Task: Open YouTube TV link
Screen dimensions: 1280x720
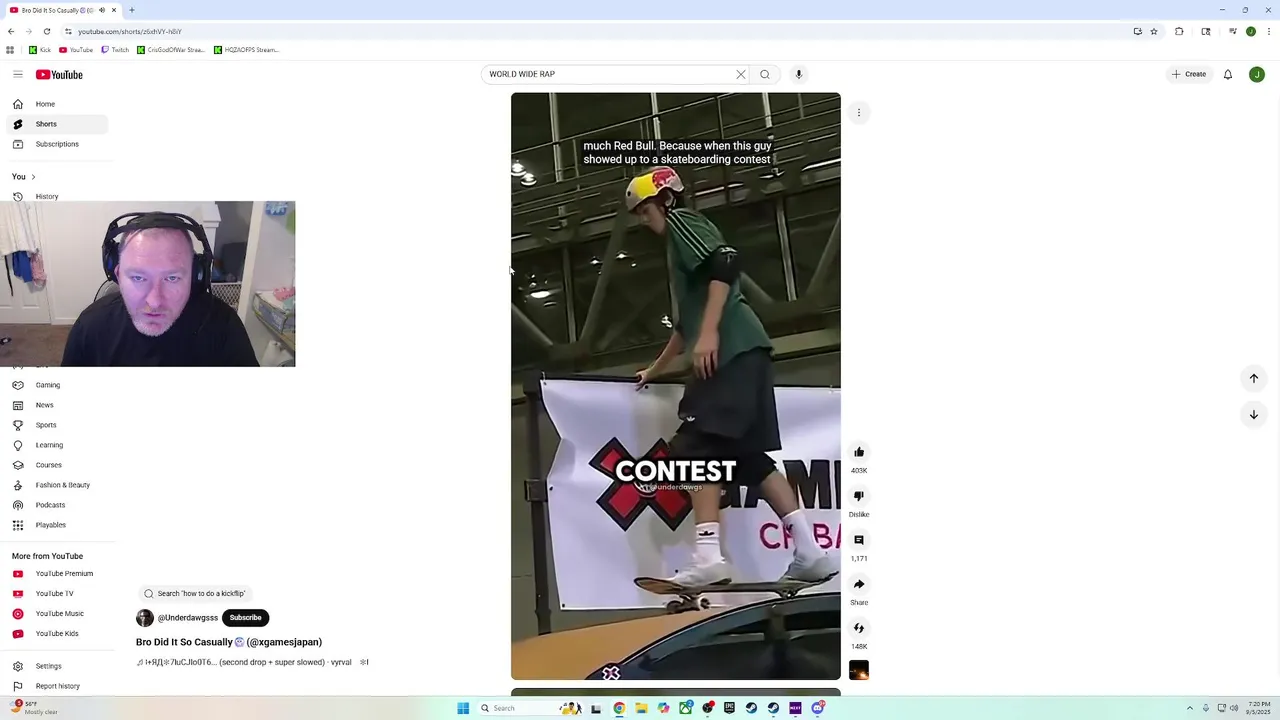Action: [x=57, y=594]
